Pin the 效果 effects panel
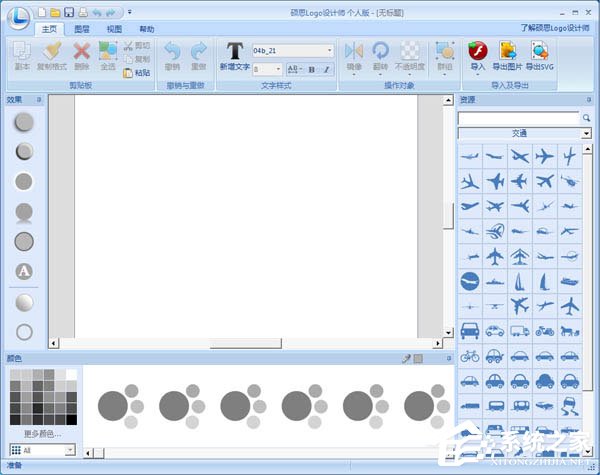600x475 pixels. [40, 100]
